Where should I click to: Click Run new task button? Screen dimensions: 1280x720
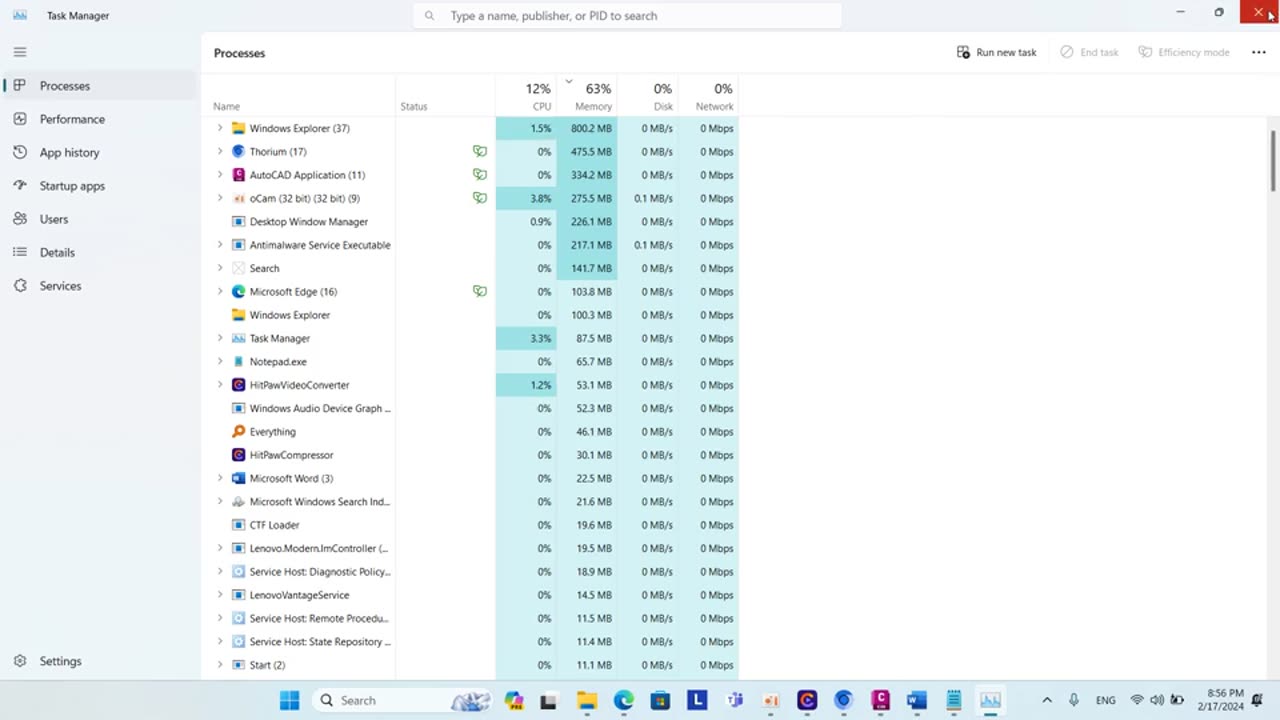(x=997, y=52)
